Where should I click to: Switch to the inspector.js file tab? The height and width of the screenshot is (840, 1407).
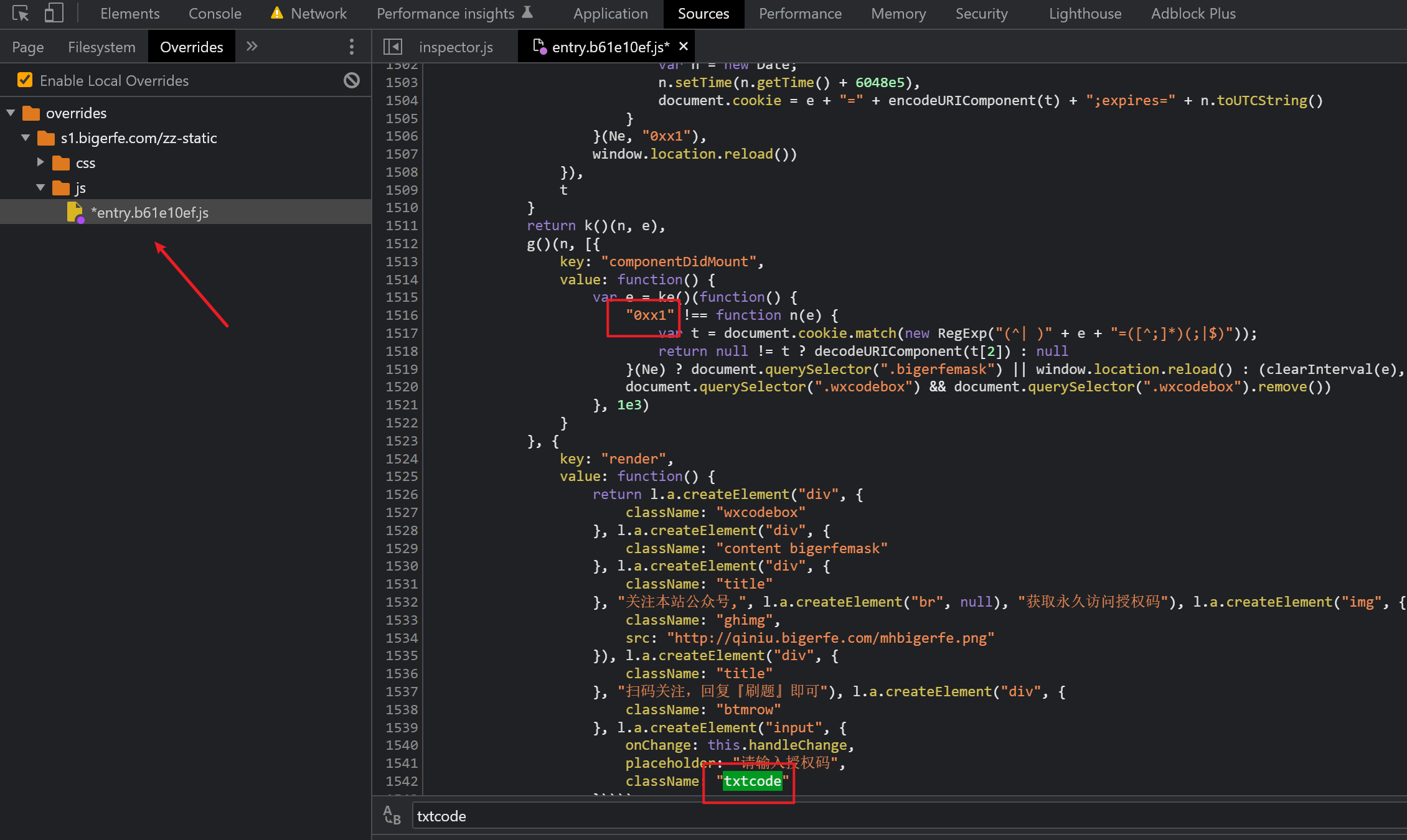[x=455, y=47]
